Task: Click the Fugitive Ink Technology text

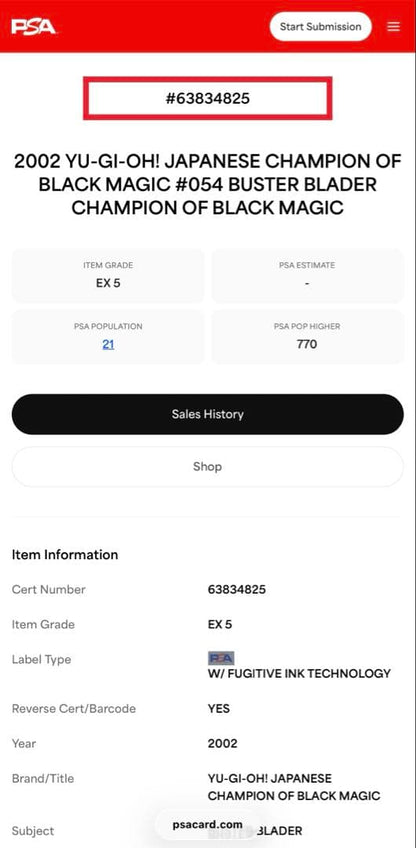Action: pyautogui.click(x=299, y=673)
